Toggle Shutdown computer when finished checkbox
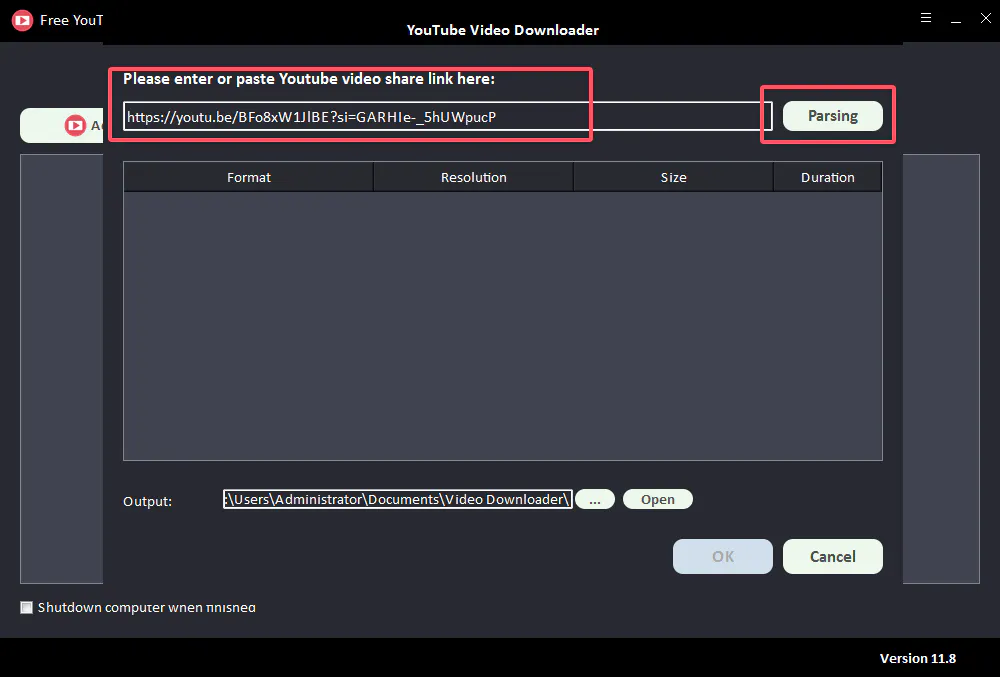The width and height of the screenshot is (1000, 677). [26, 608]
